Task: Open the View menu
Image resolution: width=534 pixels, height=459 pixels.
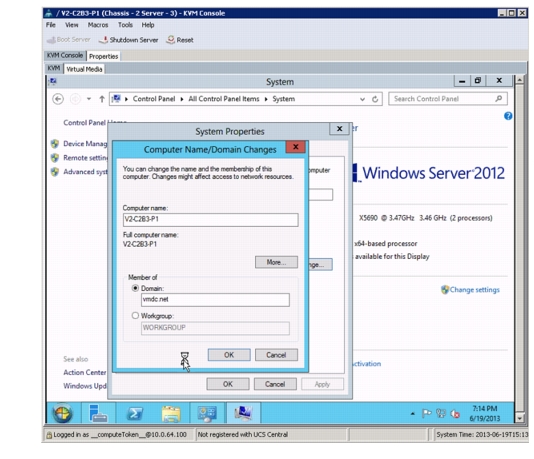Action: click(x=72, y=25)
